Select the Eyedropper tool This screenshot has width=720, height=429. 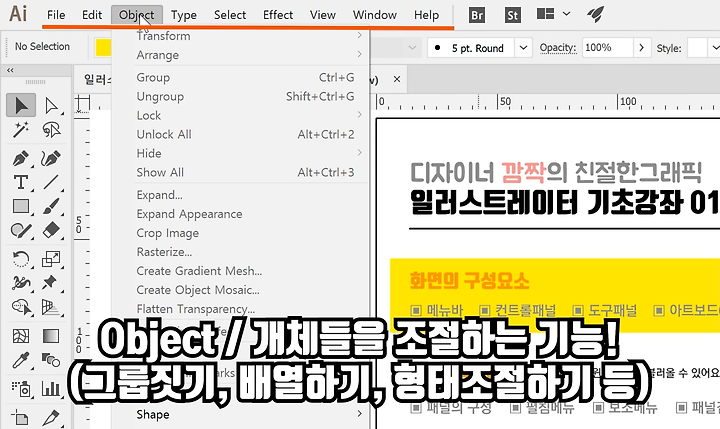(21, 360)
